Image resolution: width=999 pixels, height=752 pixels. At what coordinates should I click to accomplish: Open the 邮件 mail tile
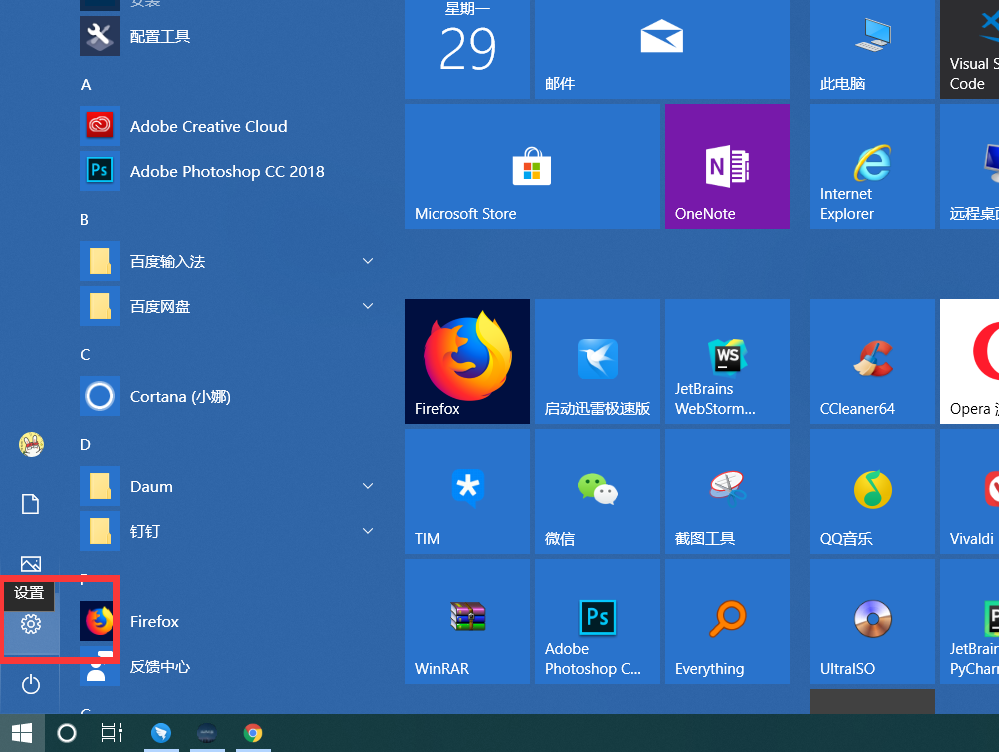tap(662, 49)
